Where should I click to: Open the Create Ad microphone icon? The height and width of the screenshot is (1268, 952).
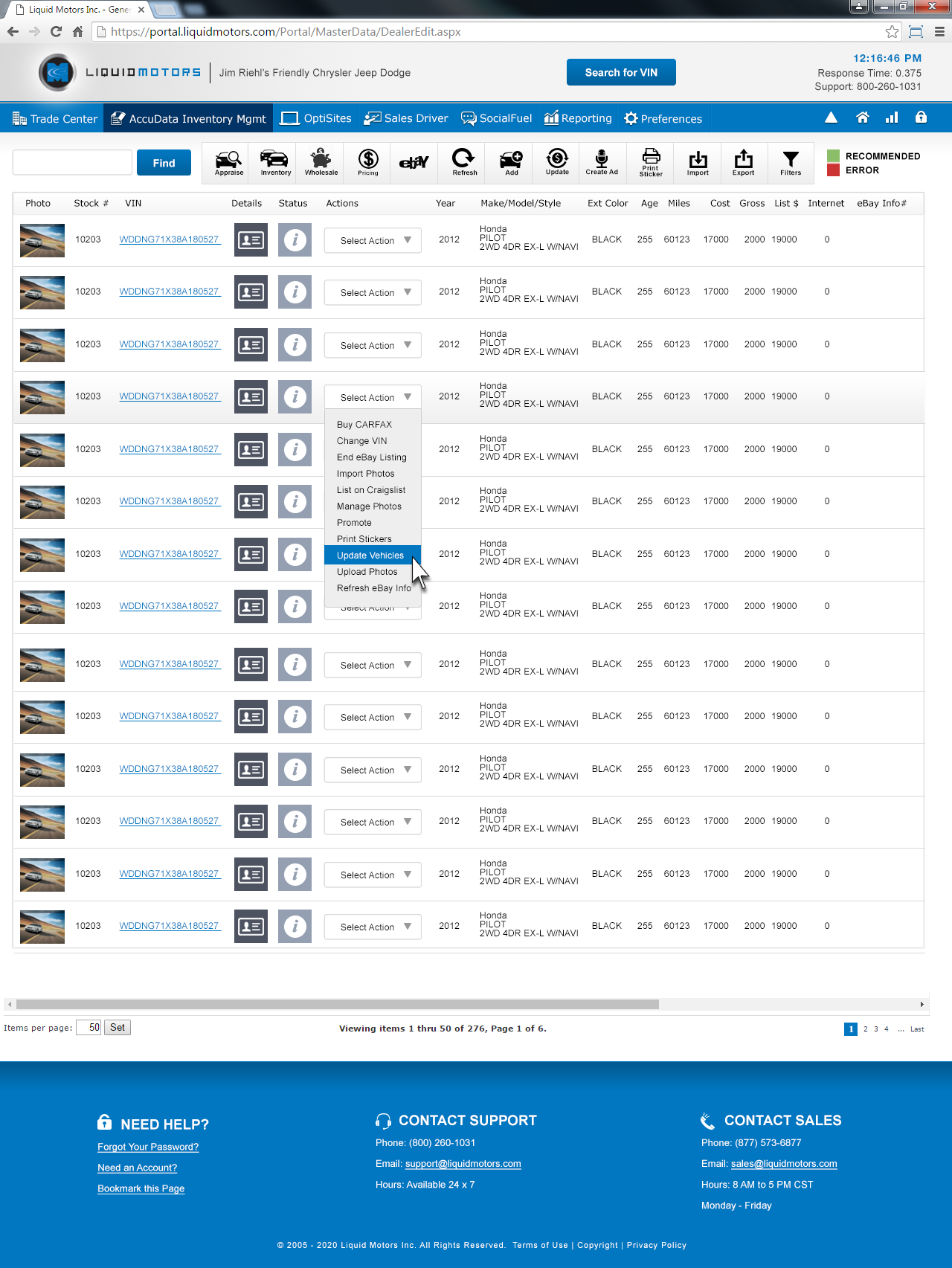coord(602,162)
